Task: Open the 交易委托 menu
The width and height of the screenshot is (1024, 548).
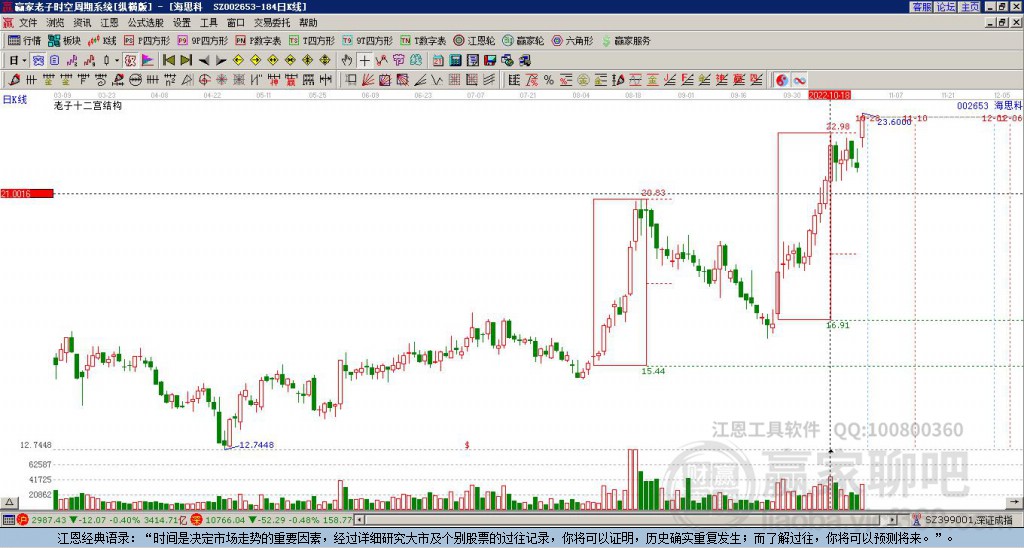Action: [x=272, y=23]
